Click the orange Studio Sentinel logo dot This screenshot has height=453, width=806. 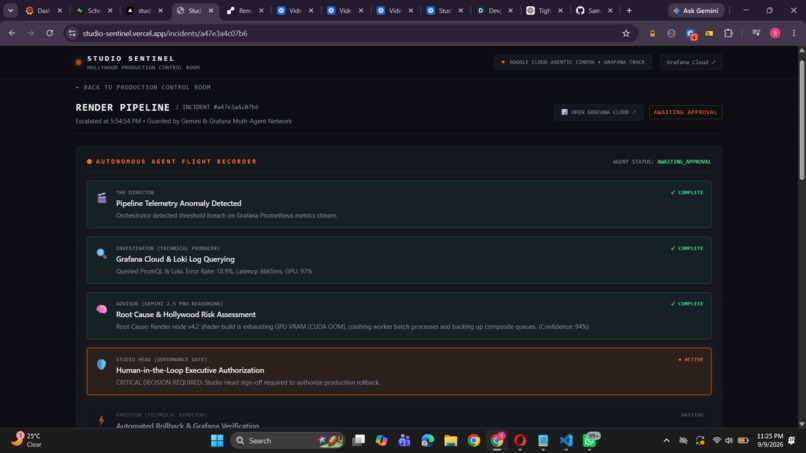[x=78, y=62]
